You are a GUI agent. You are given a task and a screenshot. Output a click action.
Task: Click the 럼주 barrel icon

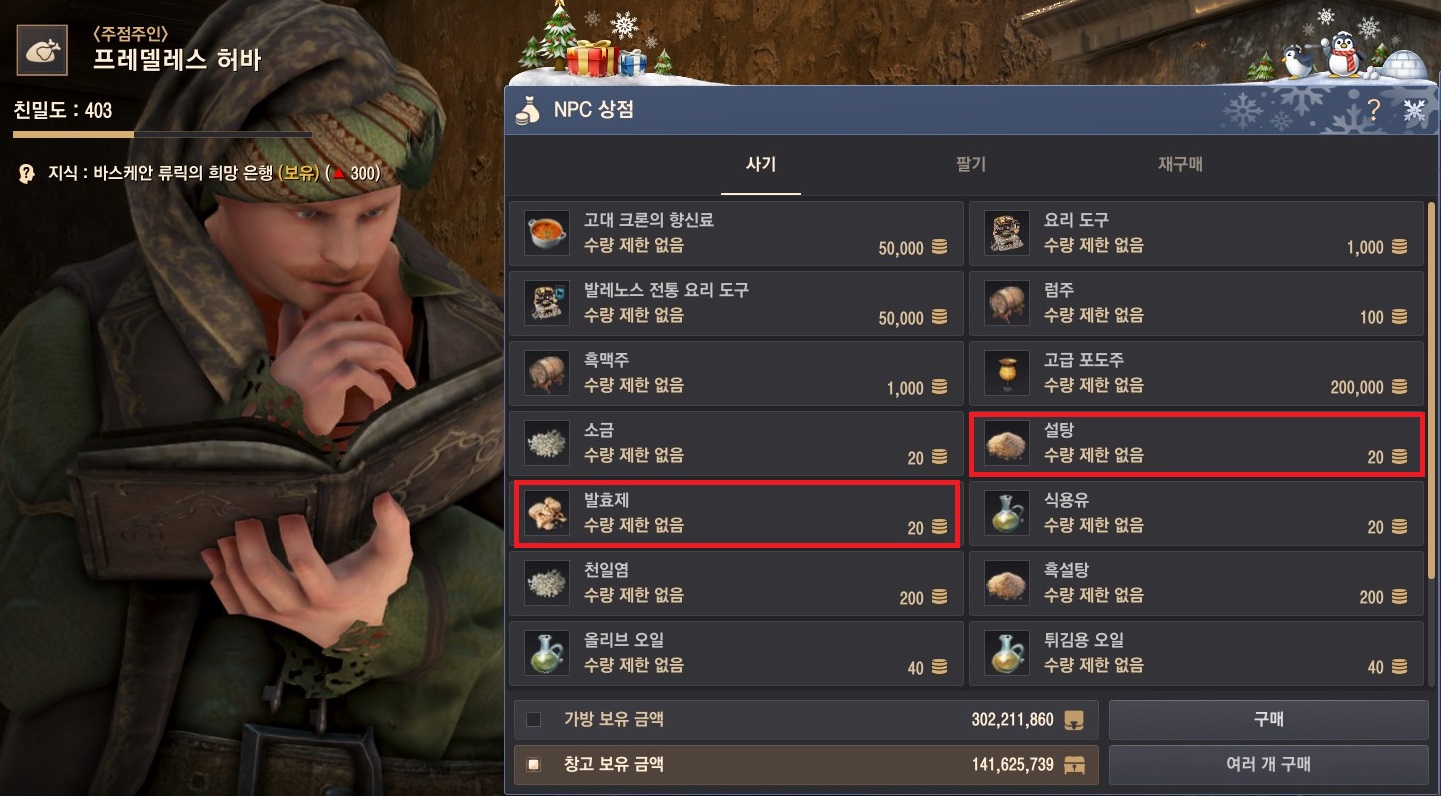point(1007,303)
